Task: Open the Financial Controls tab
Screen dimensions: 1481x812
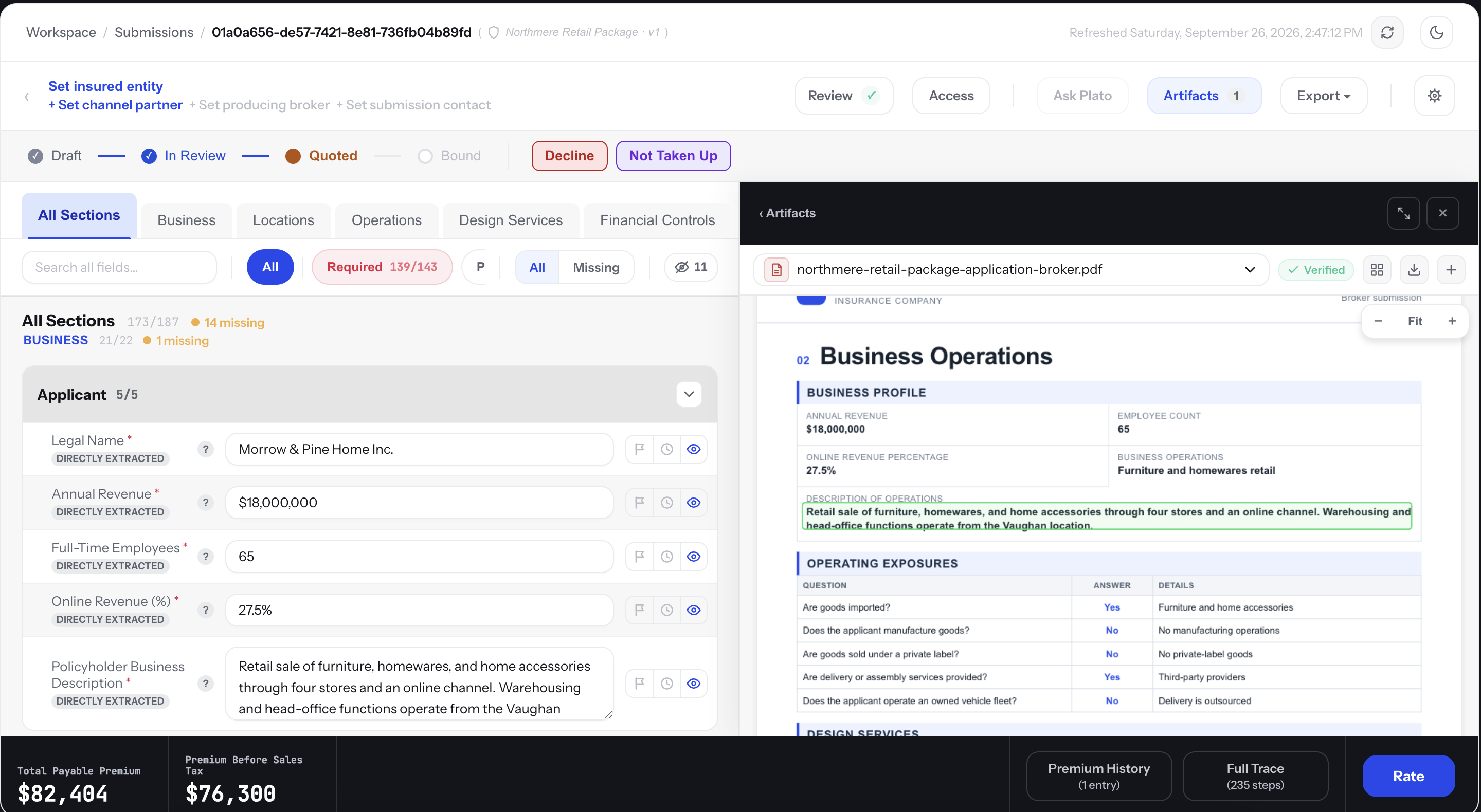Action: click(x=657, y=220)
